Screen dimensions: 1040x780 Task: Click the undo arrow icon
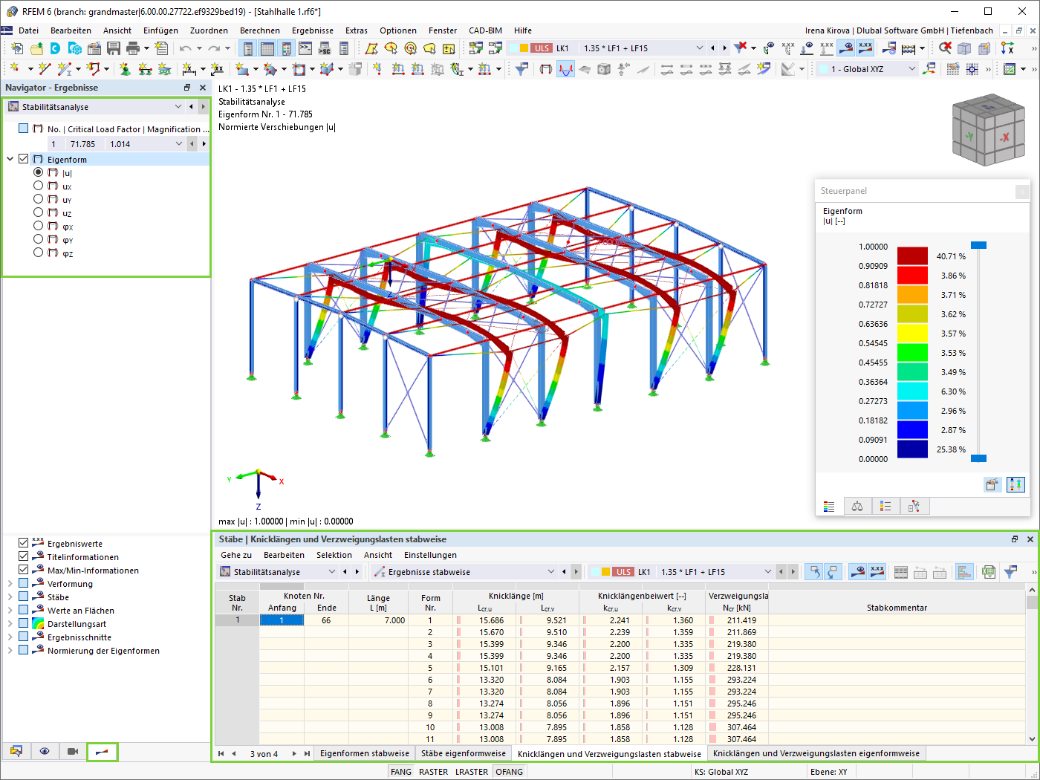coord(185,48)
